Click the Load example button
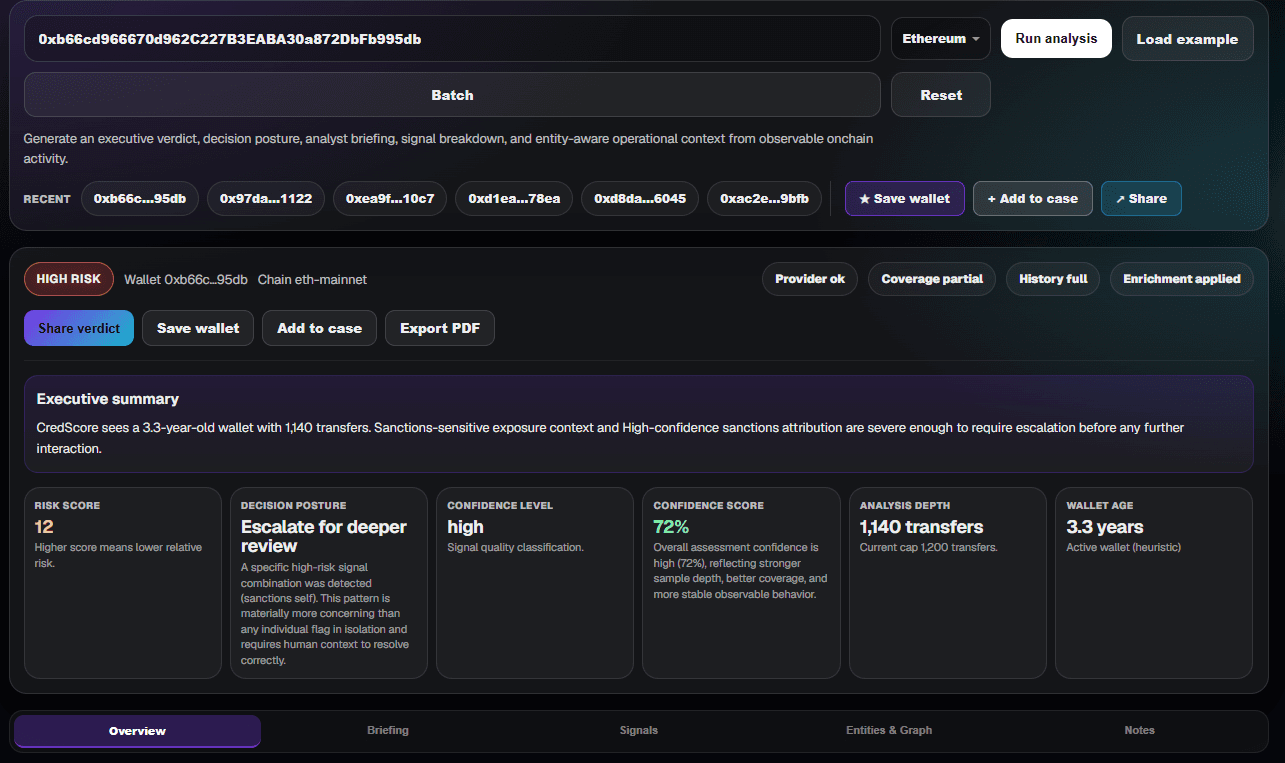This screenshot has width=1285, height=763. coord(1187,39)
